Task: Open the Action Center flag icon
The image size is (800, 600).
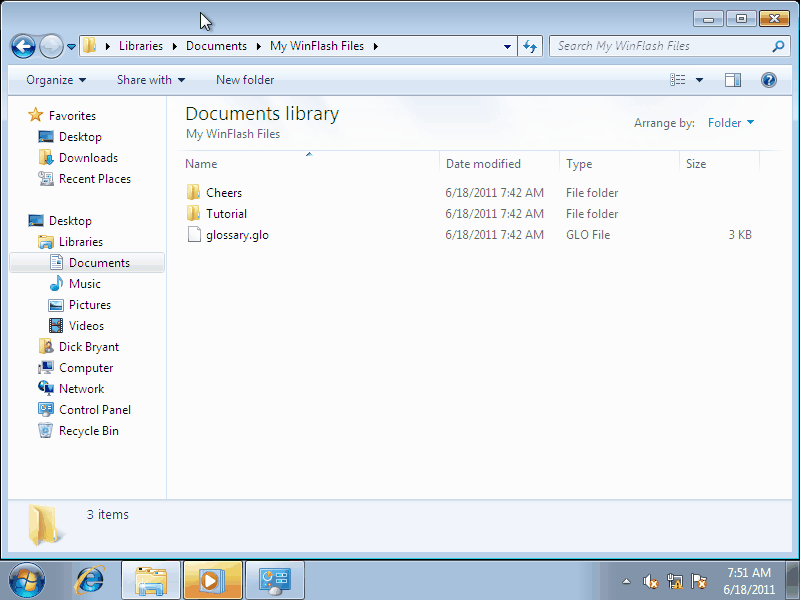Action: (x=698, y=581)
